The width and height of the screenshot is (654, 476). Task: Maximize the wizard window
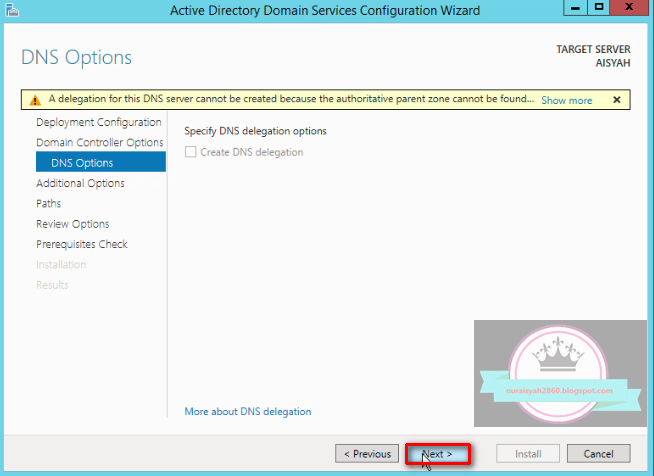click(x=599, y=8)
